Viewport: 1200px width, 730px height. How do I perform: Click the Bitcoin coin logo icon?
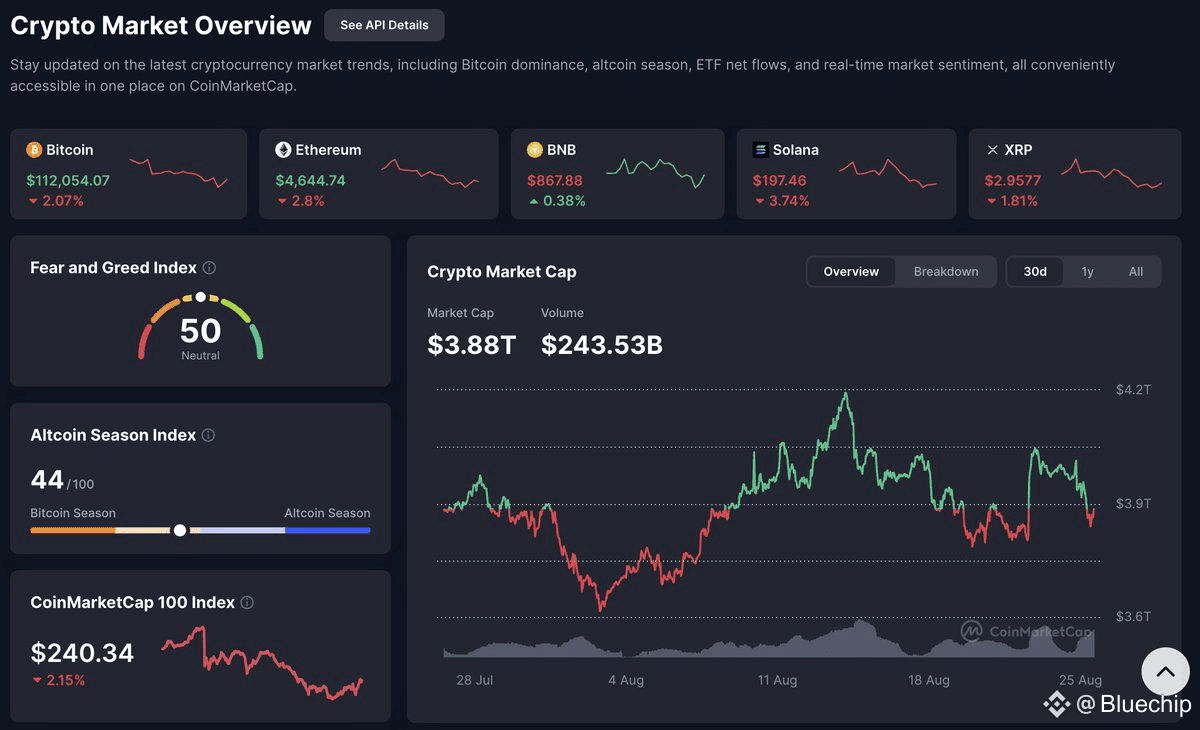click(x=34, y=150)
